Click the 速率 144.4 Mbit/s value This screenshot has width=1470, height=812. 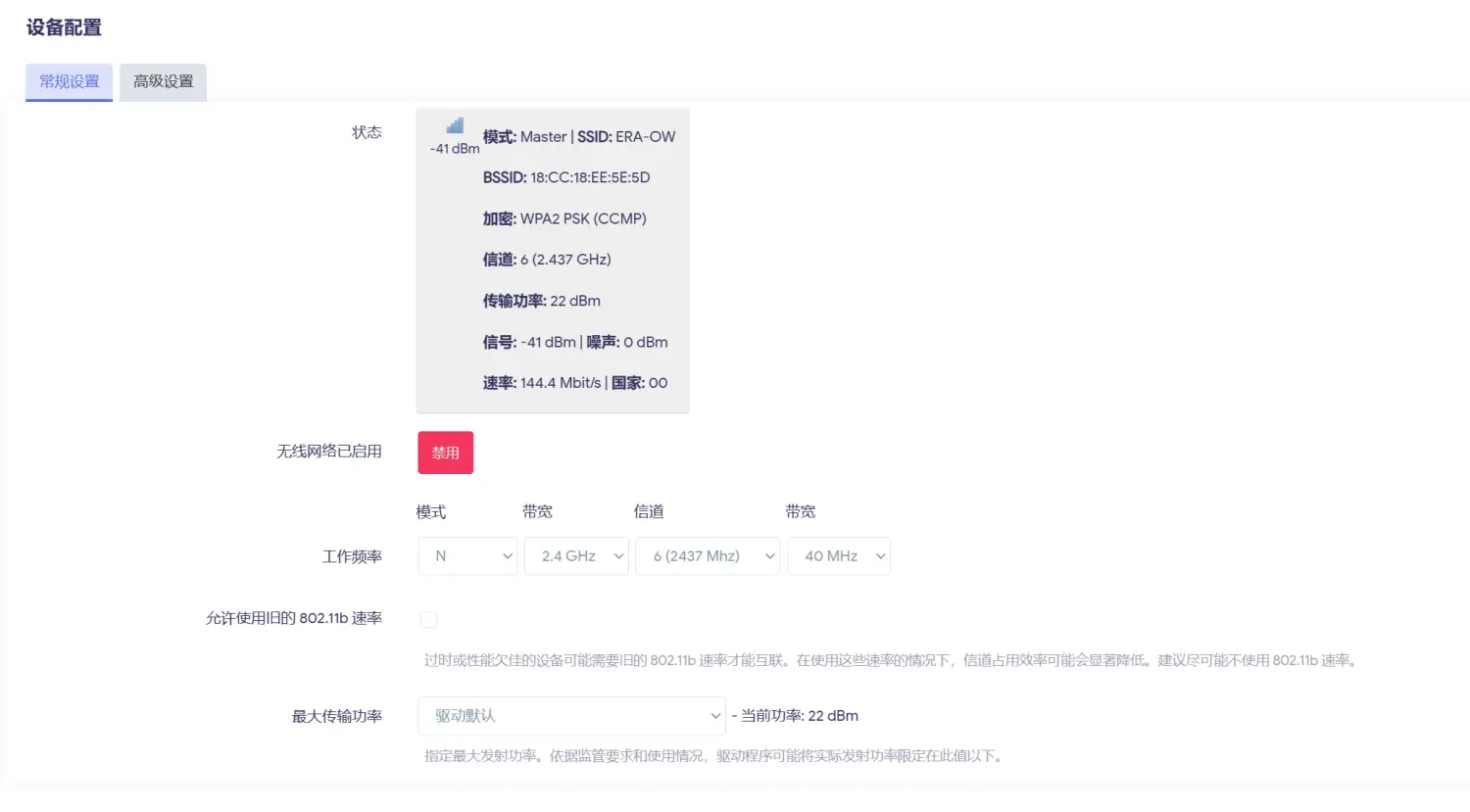click(x=555, y=382)
